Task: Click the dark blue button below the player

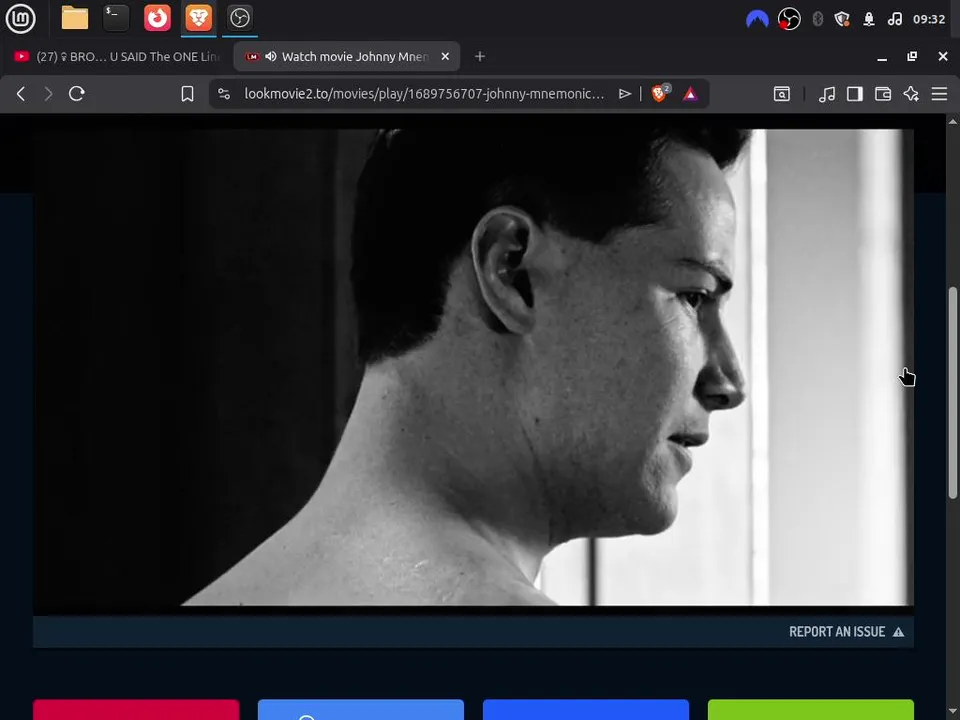Action: click(586, 710)
